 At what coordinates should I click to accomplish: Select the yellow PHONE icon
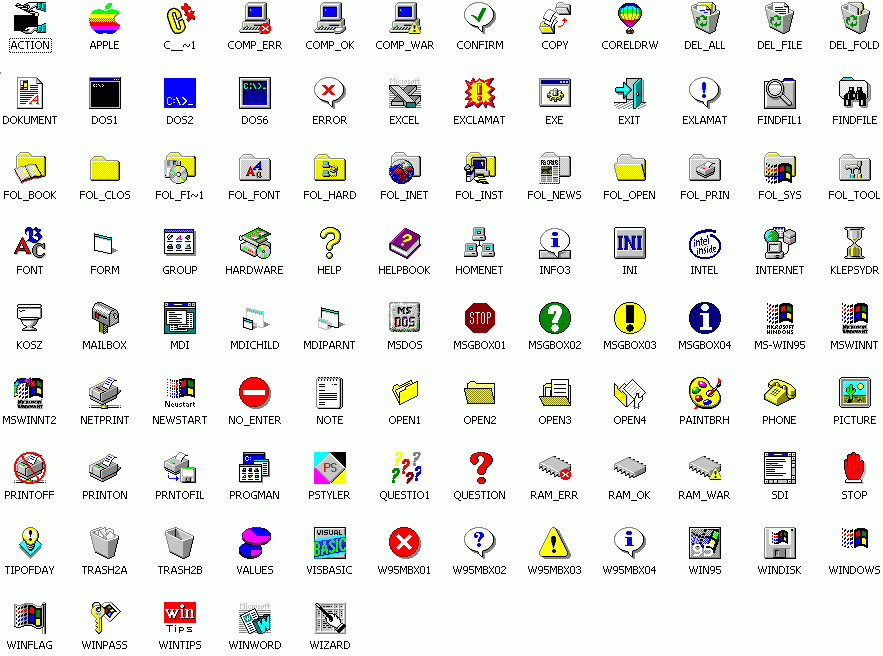(x=779, y=392)
